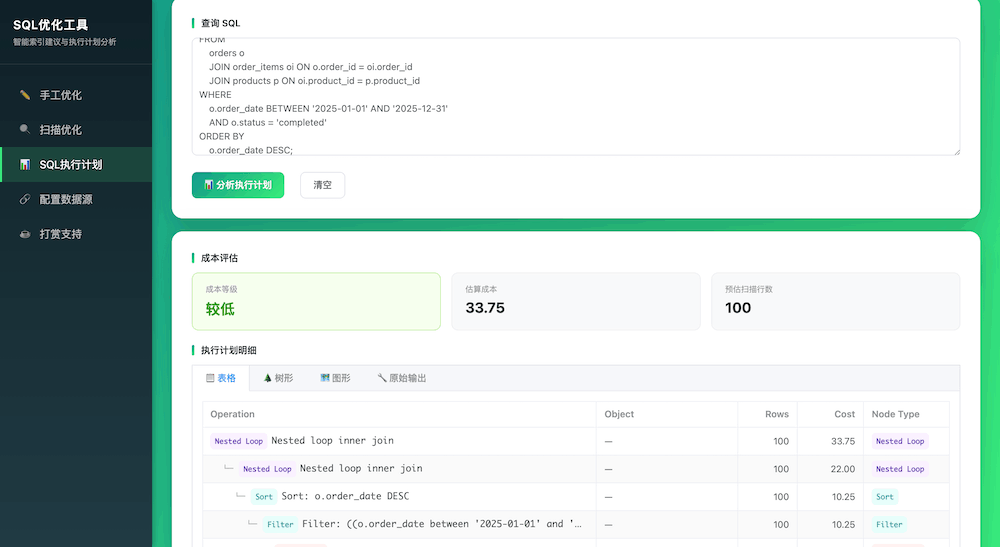The height and width of the screenshot is (547, 1000).
Task: Switch to the 原始输出 tab
Action: [x=401, y=378]
